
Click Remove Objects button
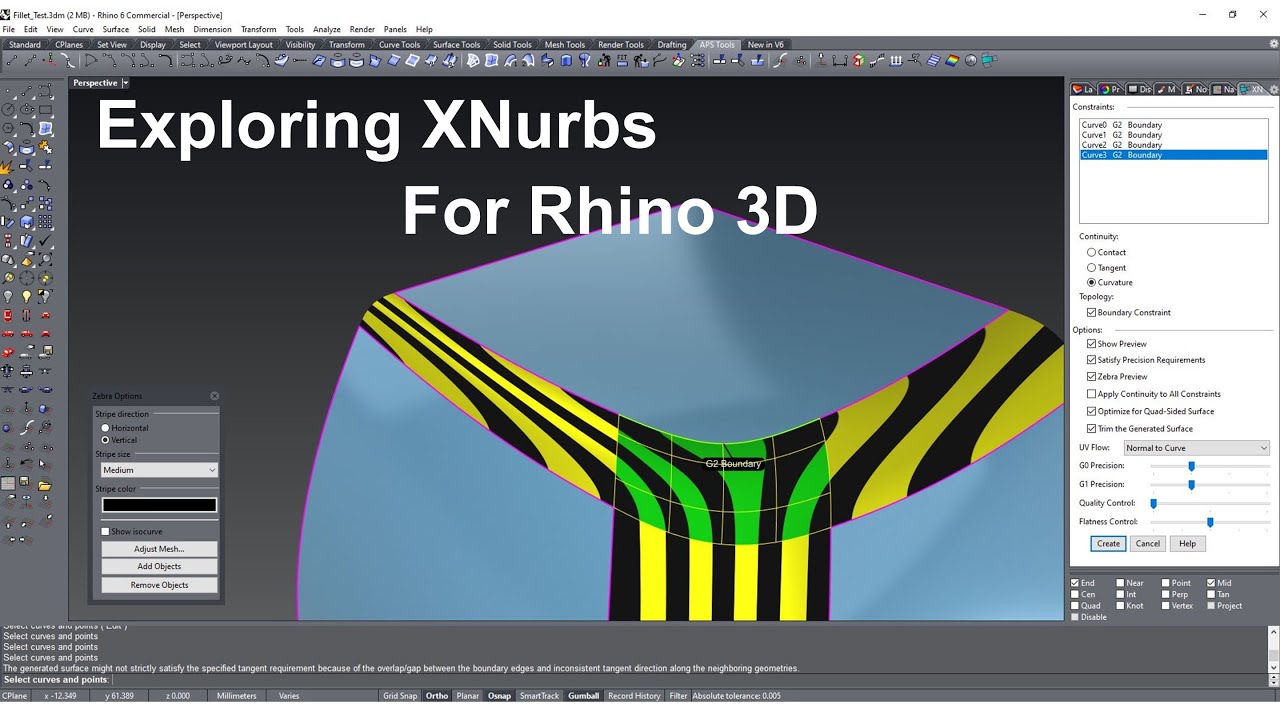click(x=159, y=585)
